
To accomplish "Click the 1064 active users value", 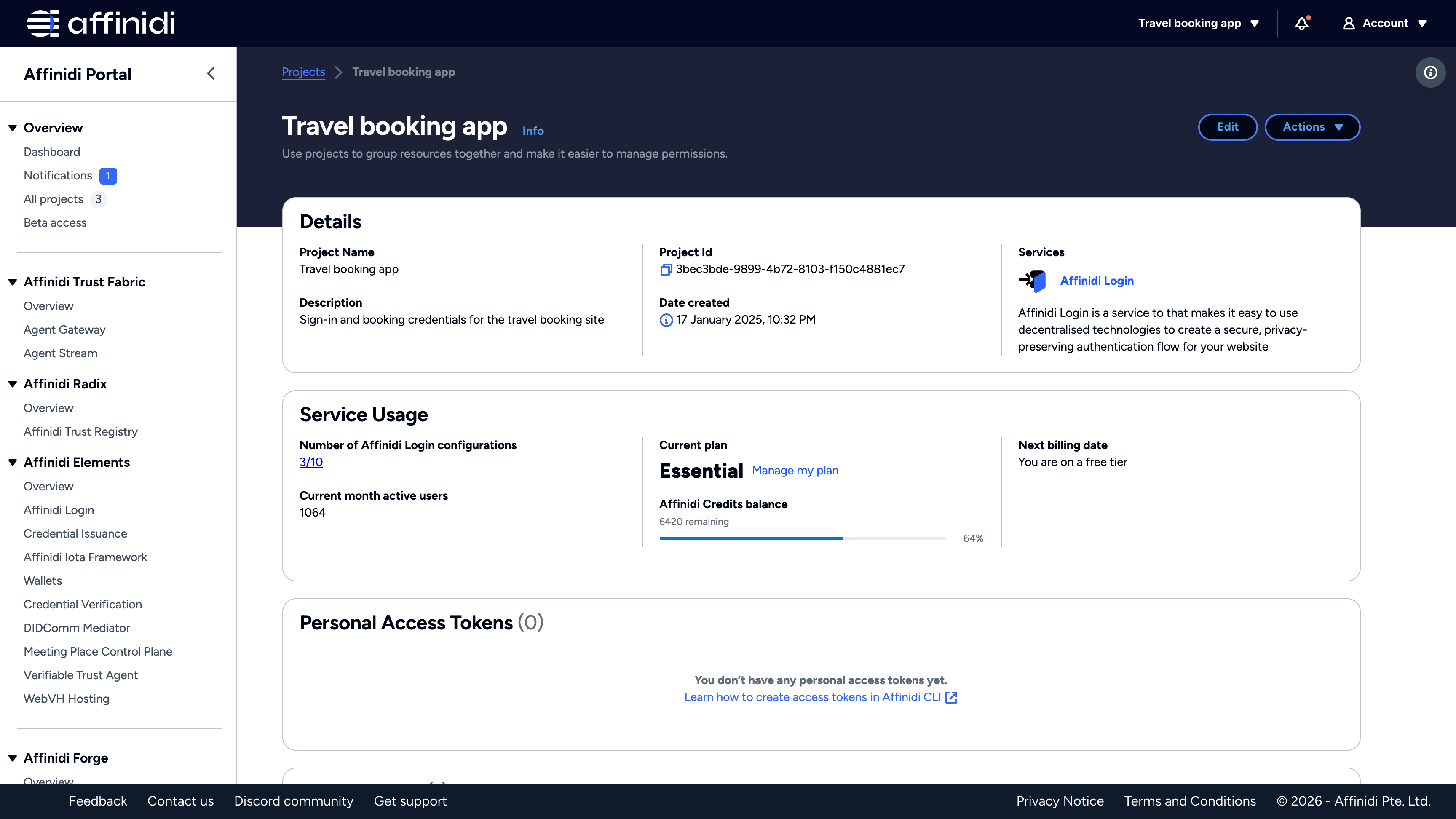I will pyautogui.click(x=313, y=513).
